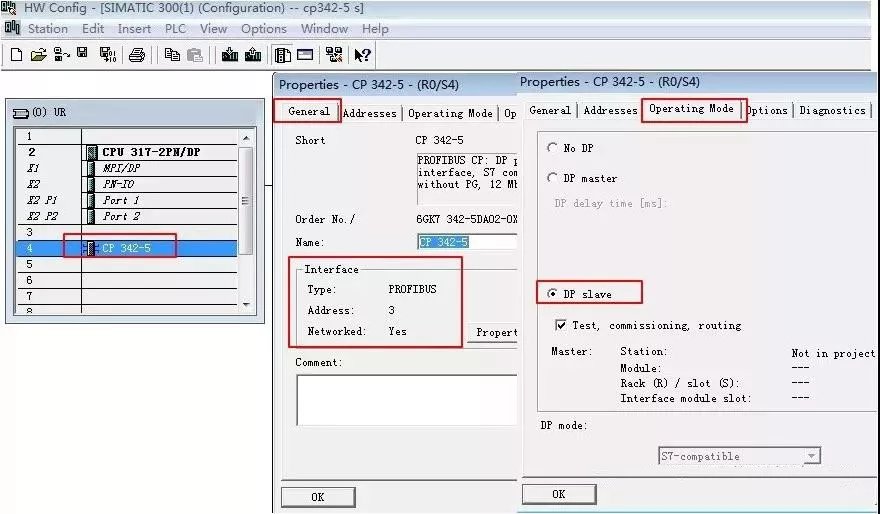Click inside the Name text field

click(466, 242)
